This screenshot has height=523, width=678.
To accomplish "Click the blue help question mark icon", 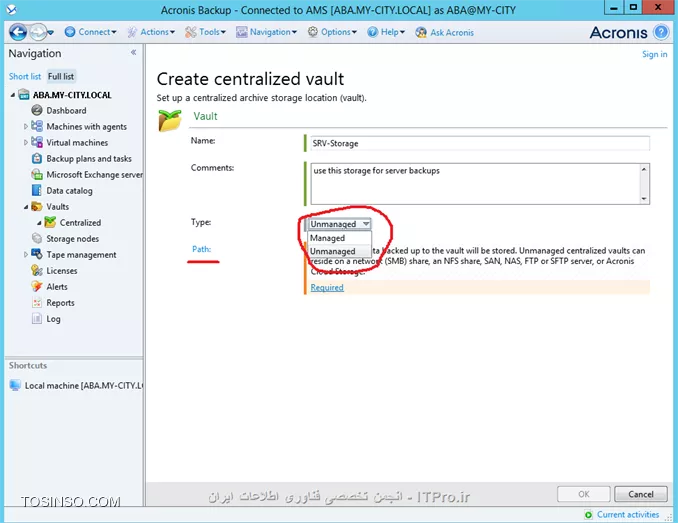I will 661,32.
